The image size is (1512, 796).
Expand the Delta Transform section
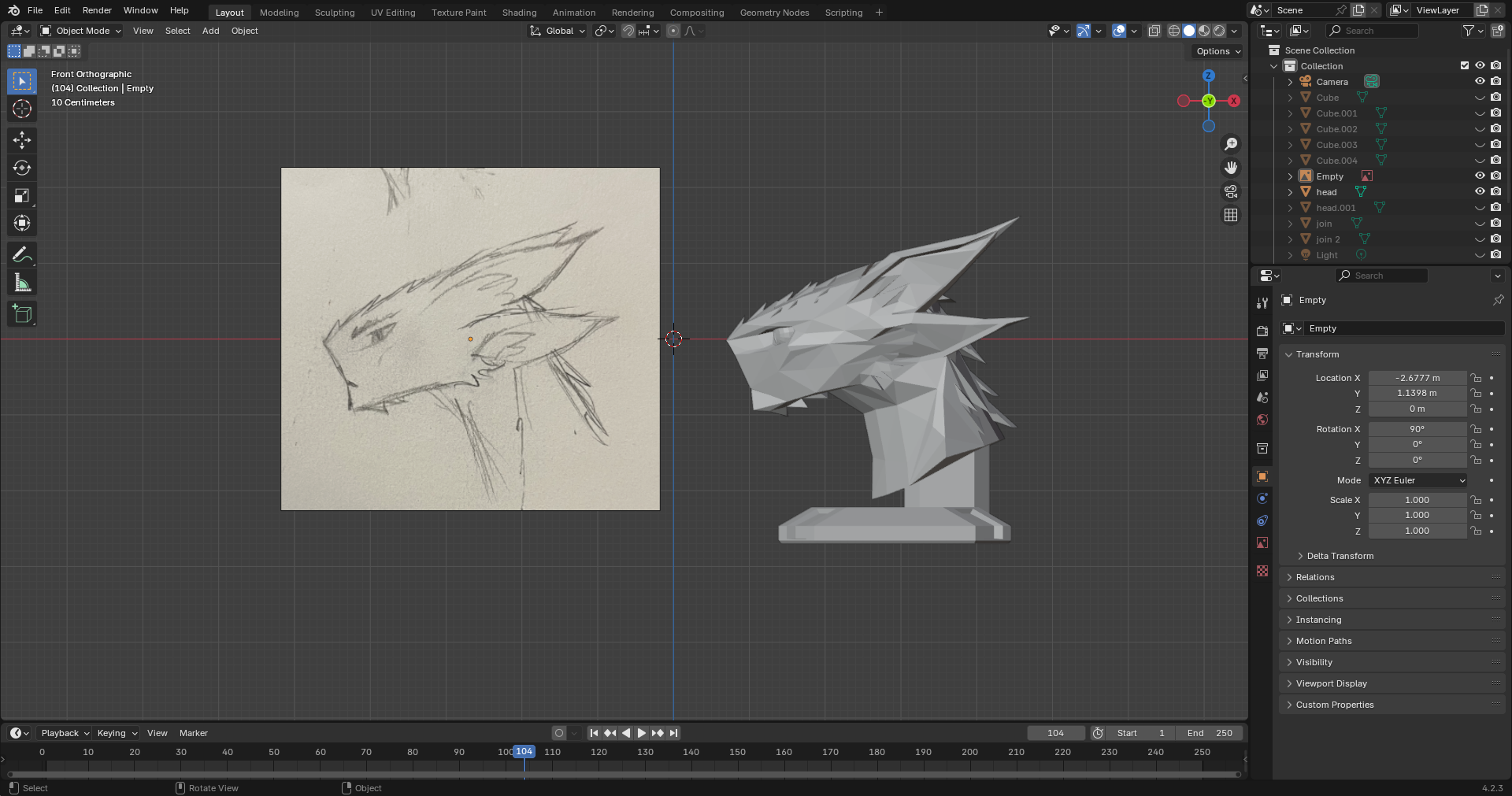(1340, 556)
